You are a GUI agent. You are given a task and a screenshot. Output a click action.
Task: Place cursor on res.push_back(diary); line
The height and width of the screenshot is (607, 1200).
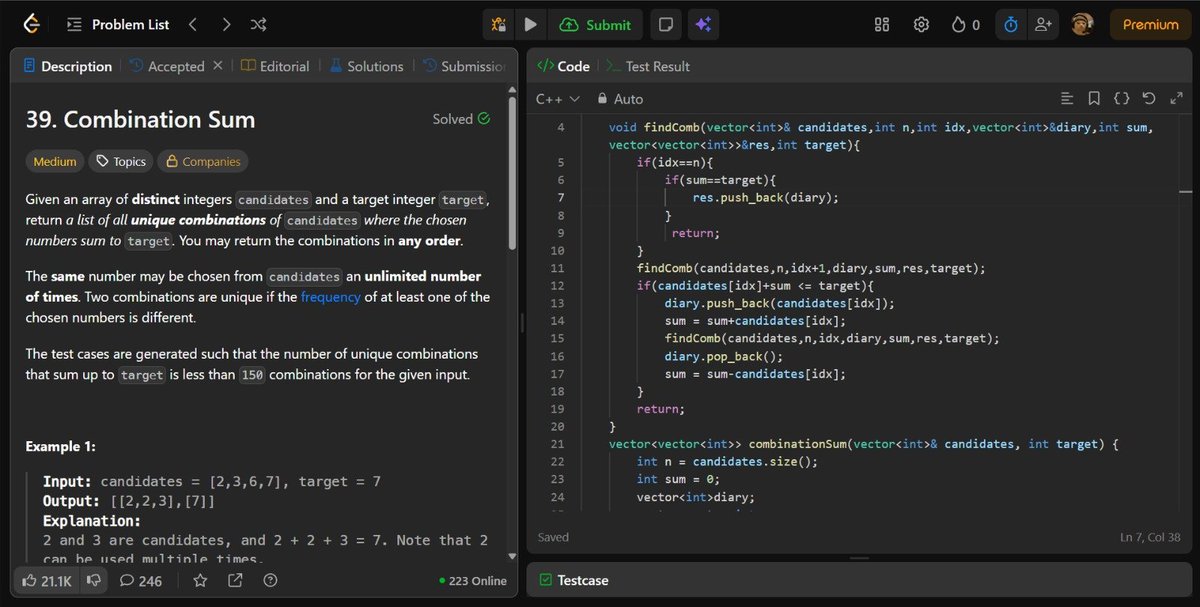[765, 198]
